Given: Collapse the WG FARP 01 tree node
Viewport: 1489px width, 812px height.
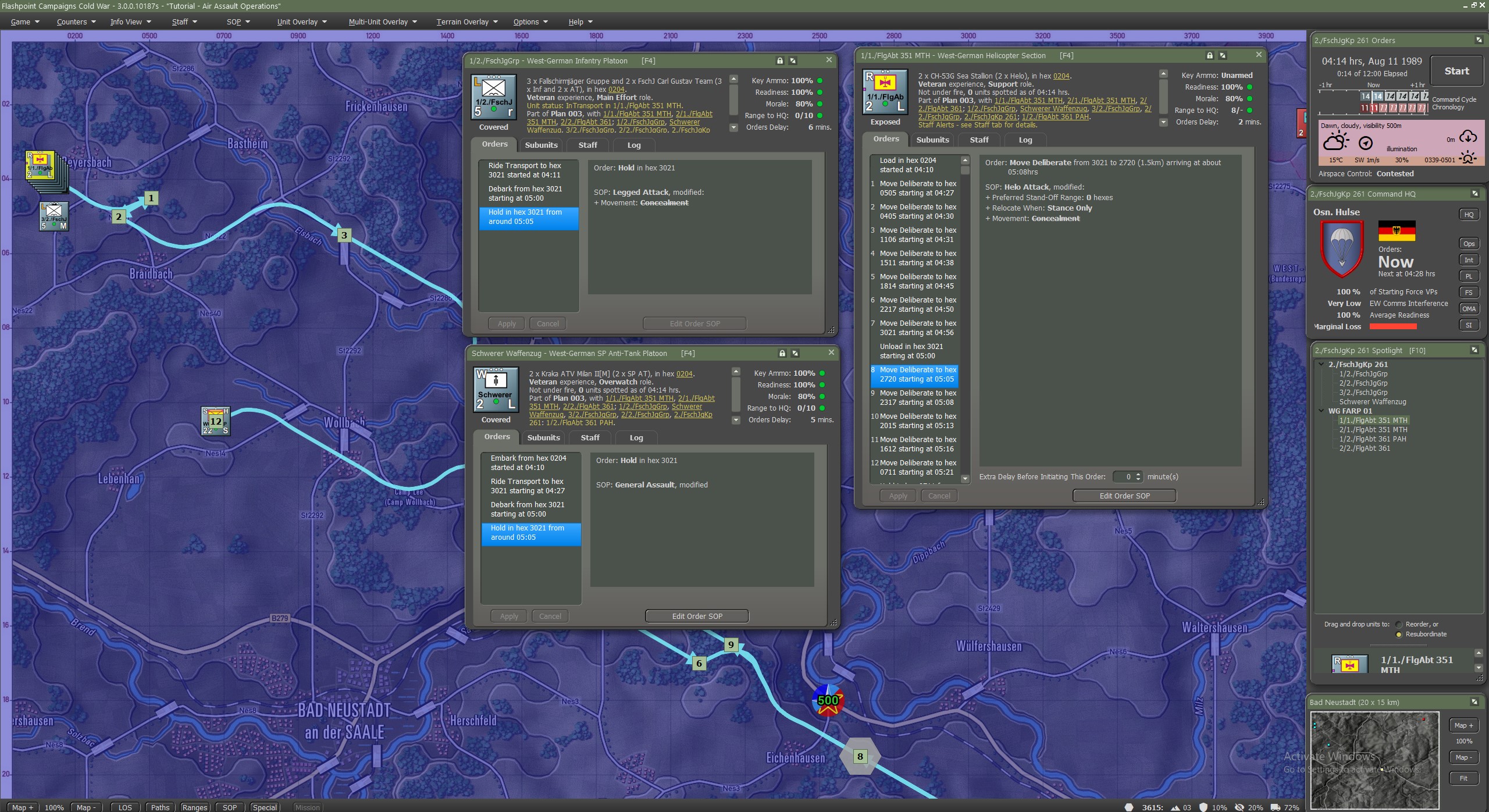Looking at the screenshot, I should click(1321, 411).
